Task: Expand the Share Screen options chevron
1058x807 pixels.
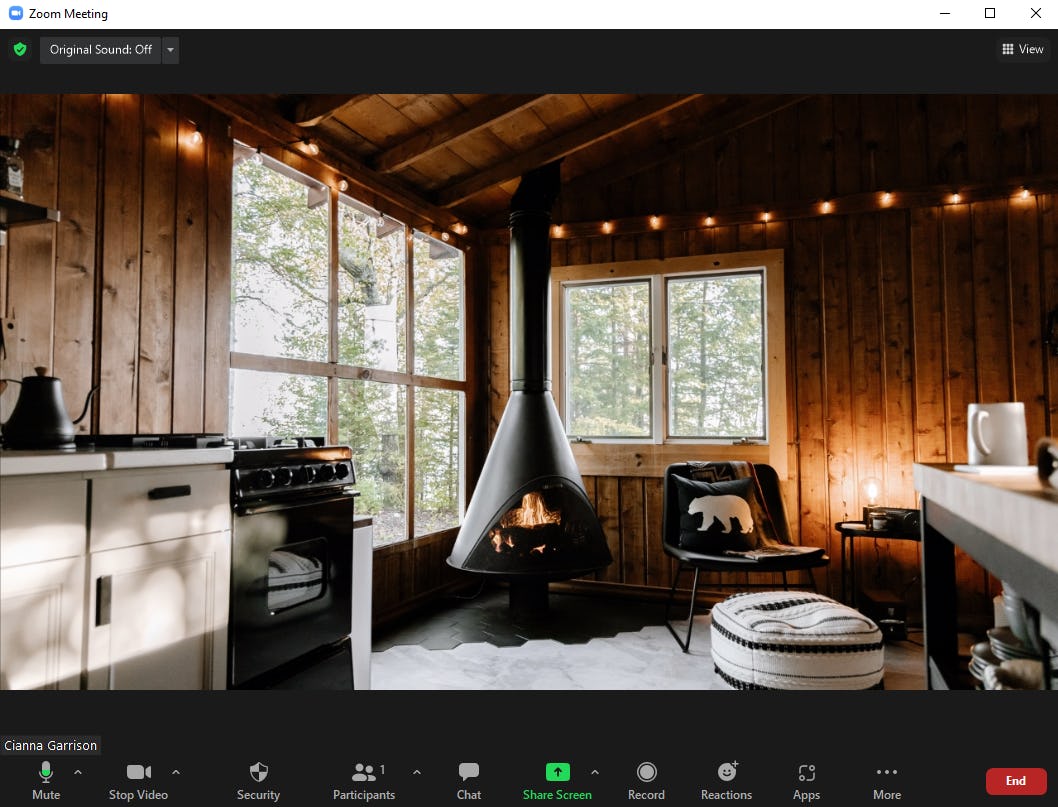Action: coord(594,772)
